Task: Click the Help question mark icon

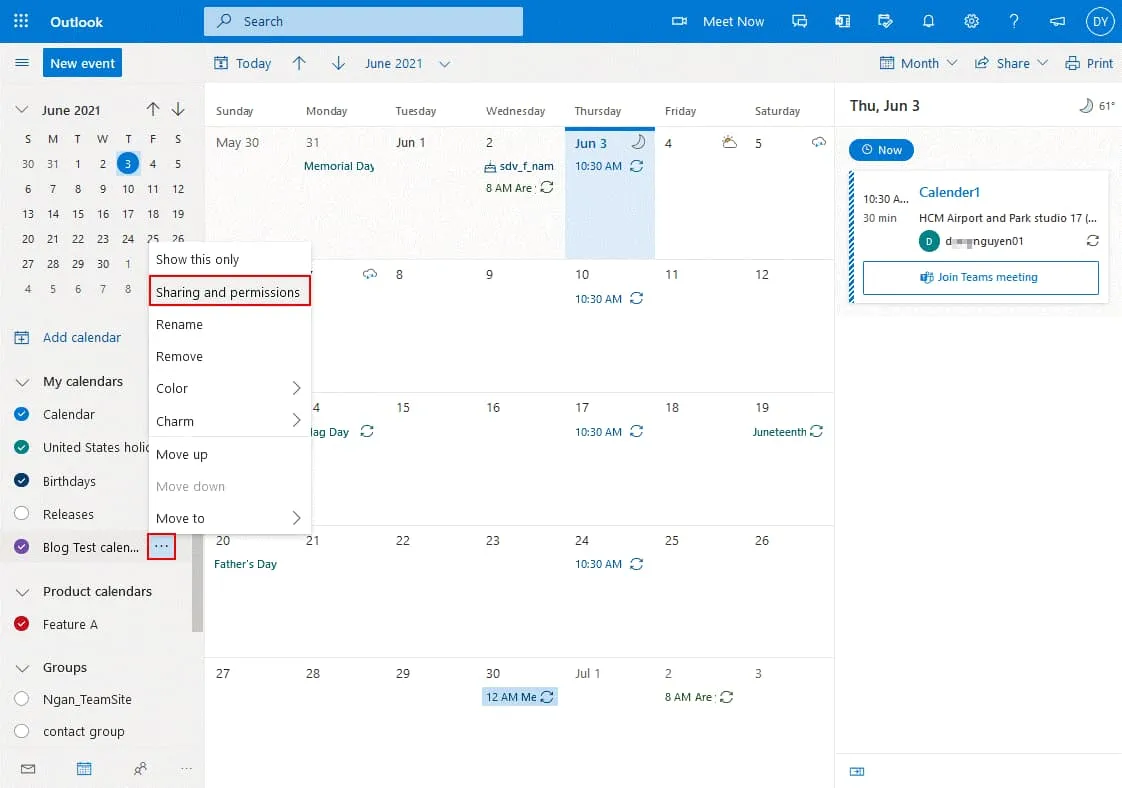Action: (x=1014, y=21)
